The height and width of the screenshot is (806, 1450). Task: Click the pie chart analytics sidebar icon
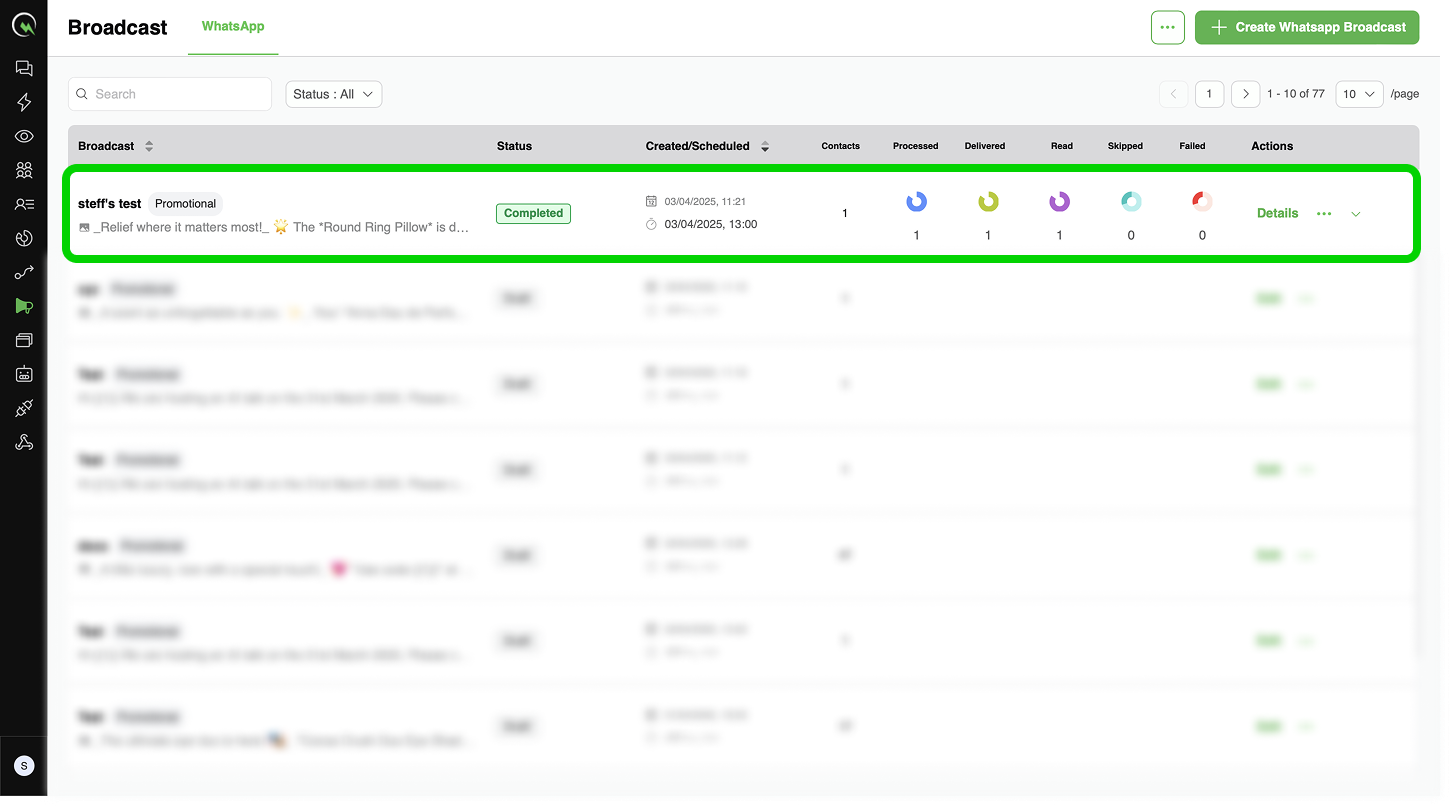click(x=24, y=238)
